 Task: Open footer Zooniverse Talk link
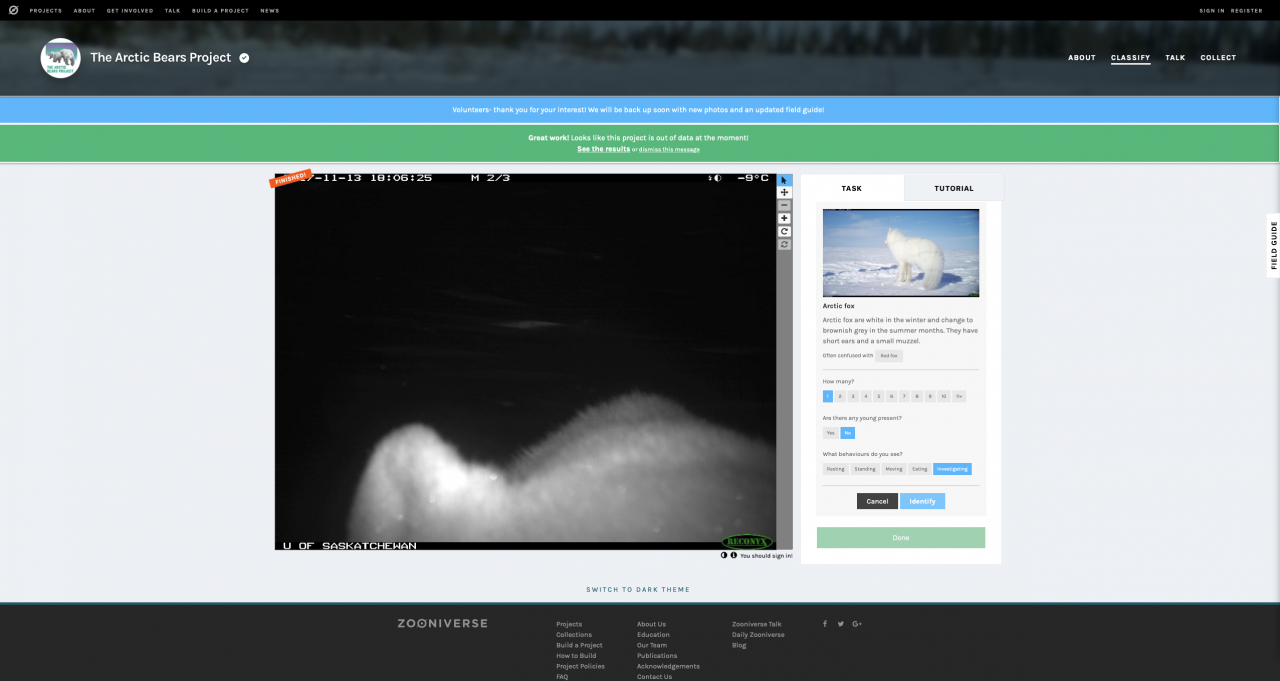757,624
